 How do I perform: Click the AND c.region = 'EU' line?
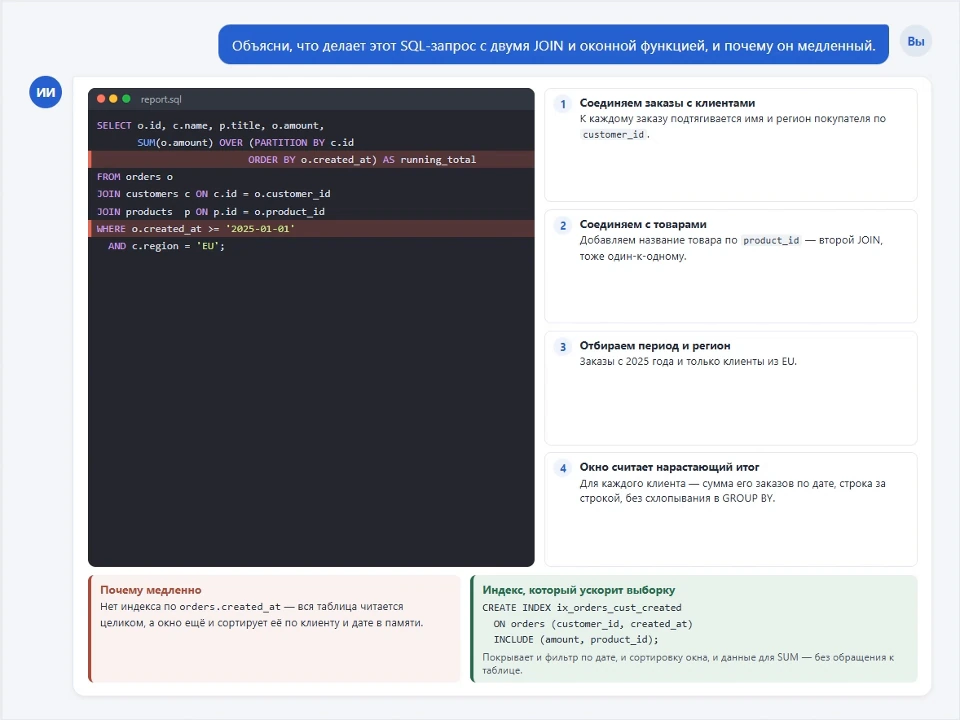(167, 246)
